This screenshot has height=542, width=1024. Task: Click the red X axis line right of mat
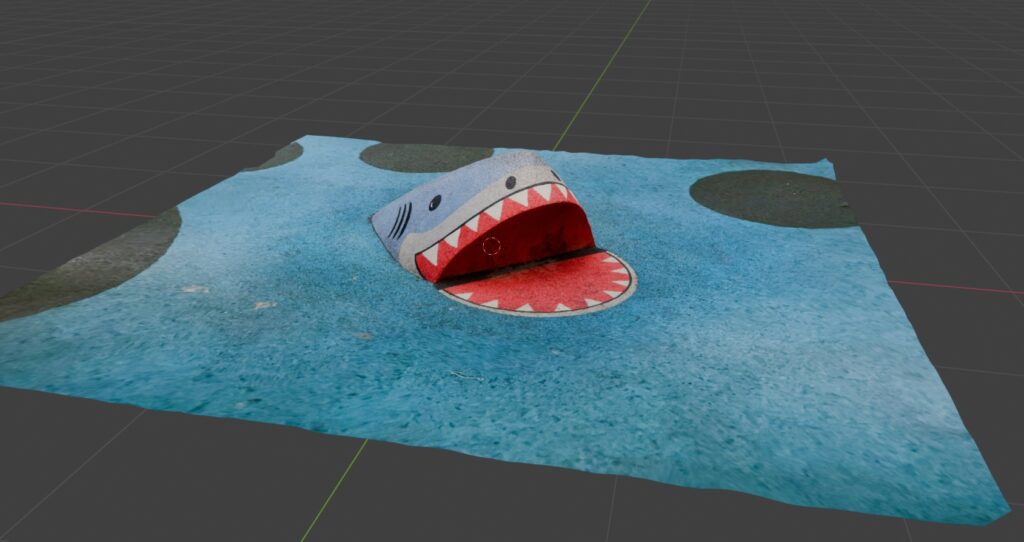point(955,287)
